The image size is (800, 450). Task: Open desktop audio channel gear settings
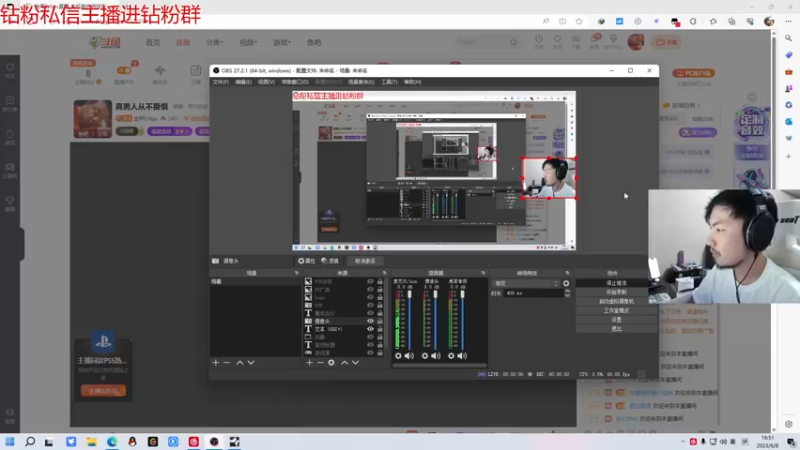[451, 356]
